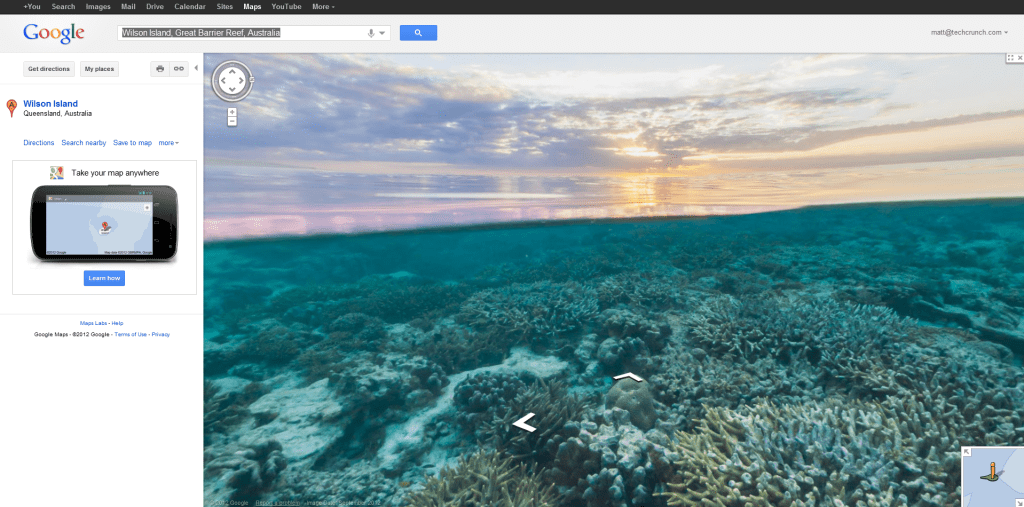Open Mail in the top bar
Screen dimensions: 1024x507
[129, 7]
